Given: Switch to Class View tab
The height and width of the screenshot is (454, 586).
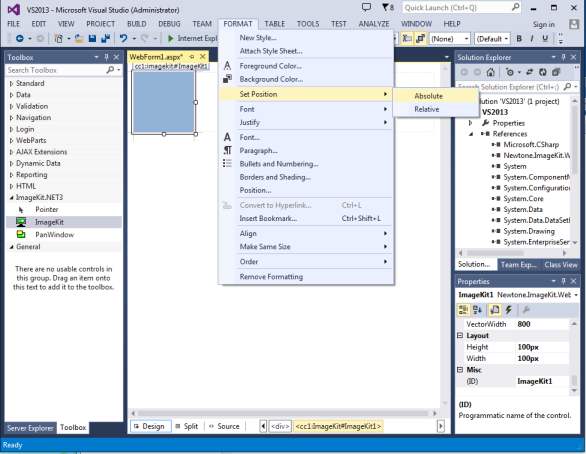Looking at the screenshot, I should [x=561, y=265].
